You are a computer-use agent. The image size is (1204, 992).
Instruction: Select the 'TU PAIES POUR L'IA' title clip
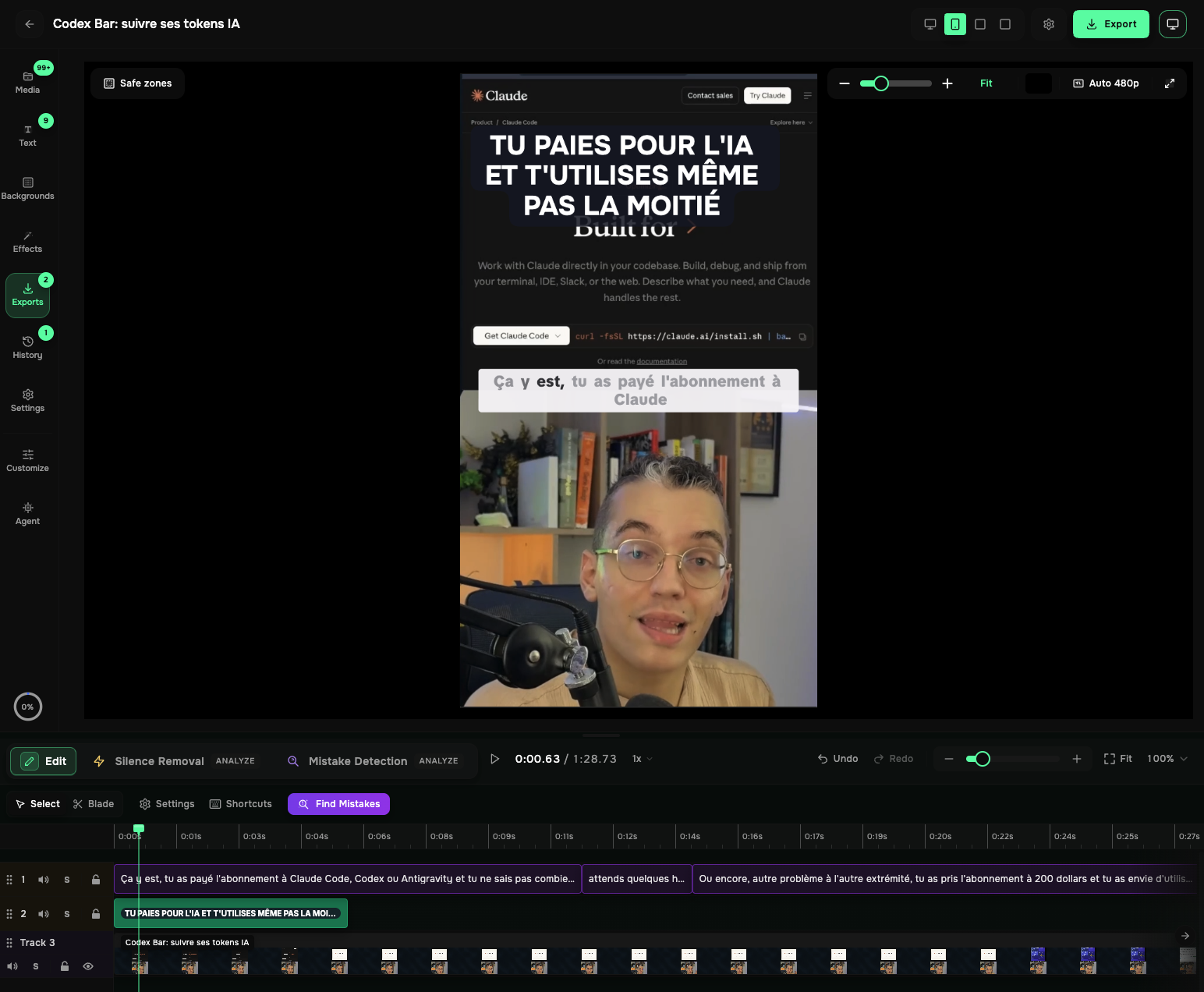coord(231,913)
